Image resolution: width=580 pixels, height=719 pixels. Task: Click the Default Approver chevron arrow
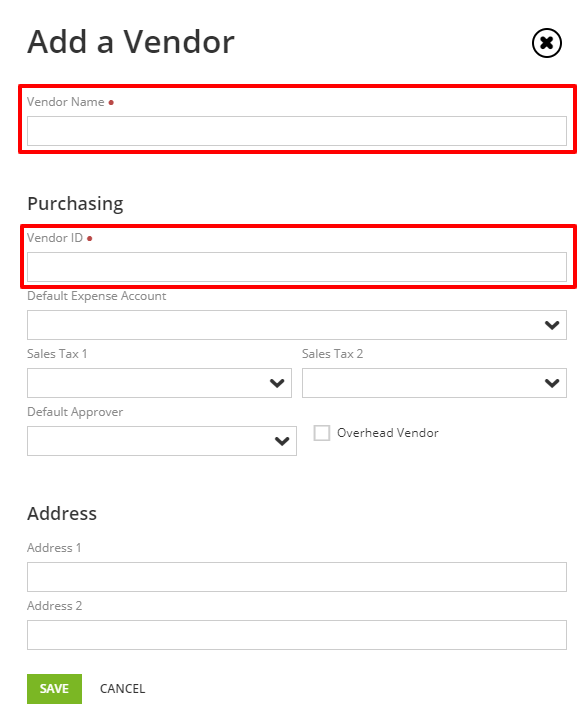point(282,441)
